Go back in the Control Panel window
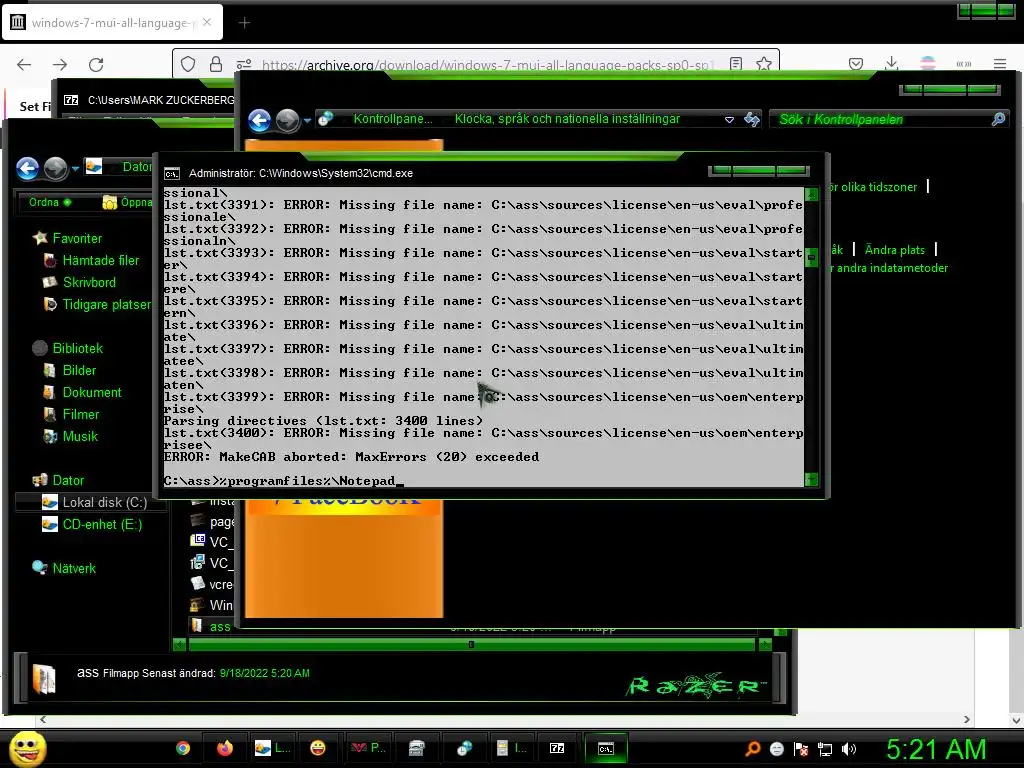The width and height of the screenshot is (1024, 768). [260, 120]
